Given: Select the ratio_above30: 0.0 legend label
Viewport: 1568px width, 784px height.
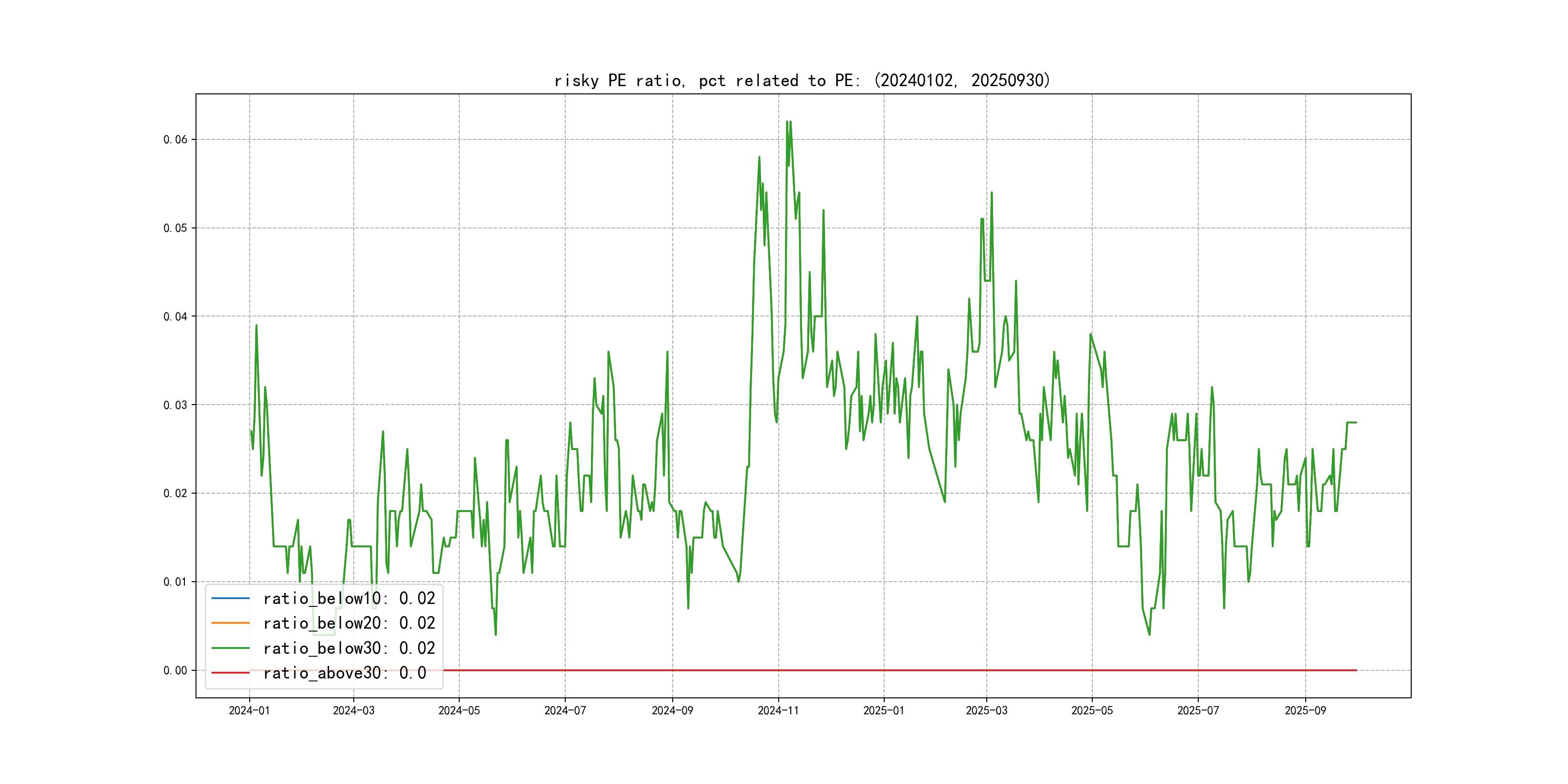Looking at the screenshot, I should coord(344,673).
